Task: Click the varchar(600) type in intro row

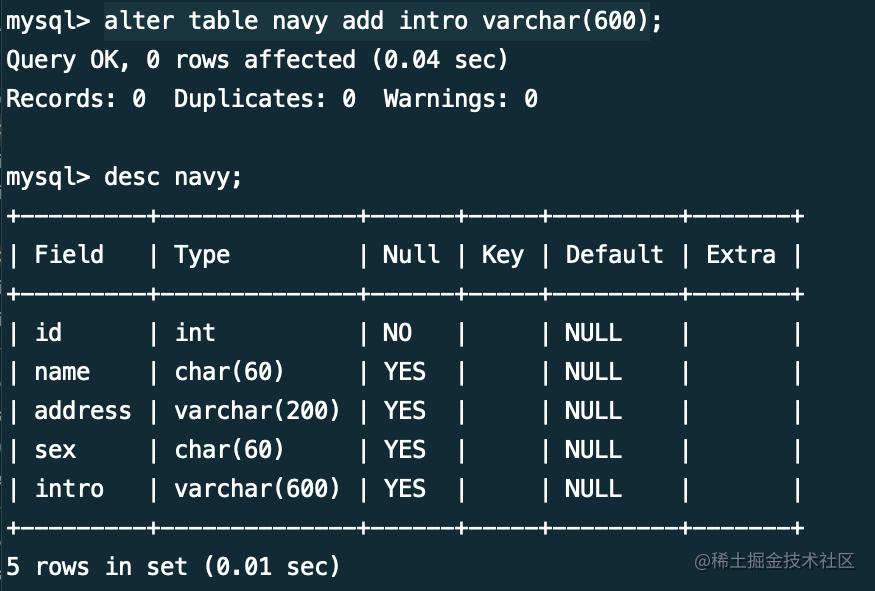Action: [257, 489]
